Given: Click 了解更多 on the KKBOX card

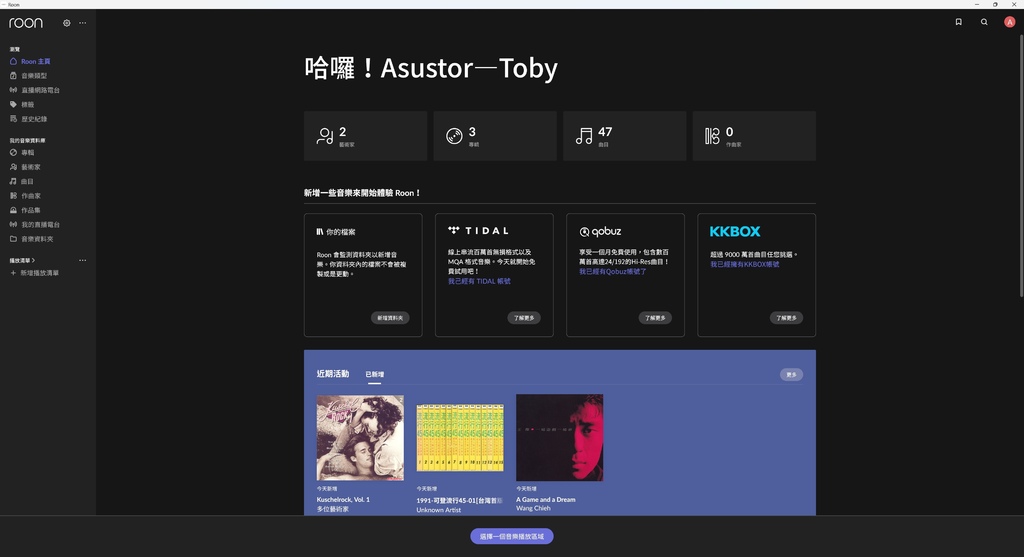Looking at the screenshot, I should [x=786, y=318].
